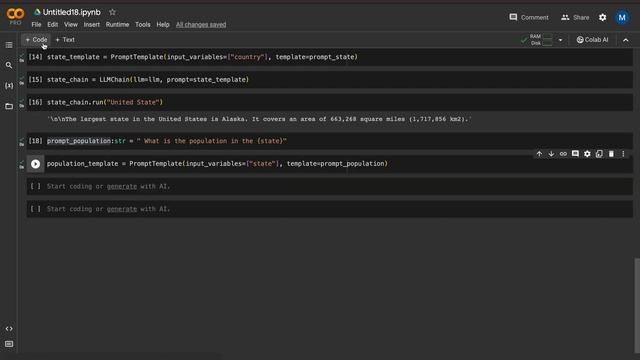Select cell [16] state_chain.run code
The height and width of the screenshot is (360, 640).
[x=105, y=102]
